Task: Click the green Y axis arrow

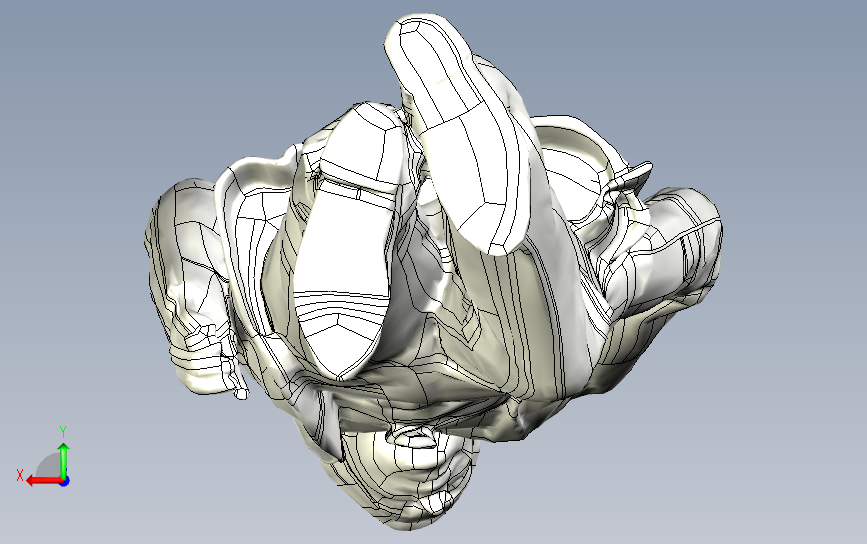Action: click(64, 460)
